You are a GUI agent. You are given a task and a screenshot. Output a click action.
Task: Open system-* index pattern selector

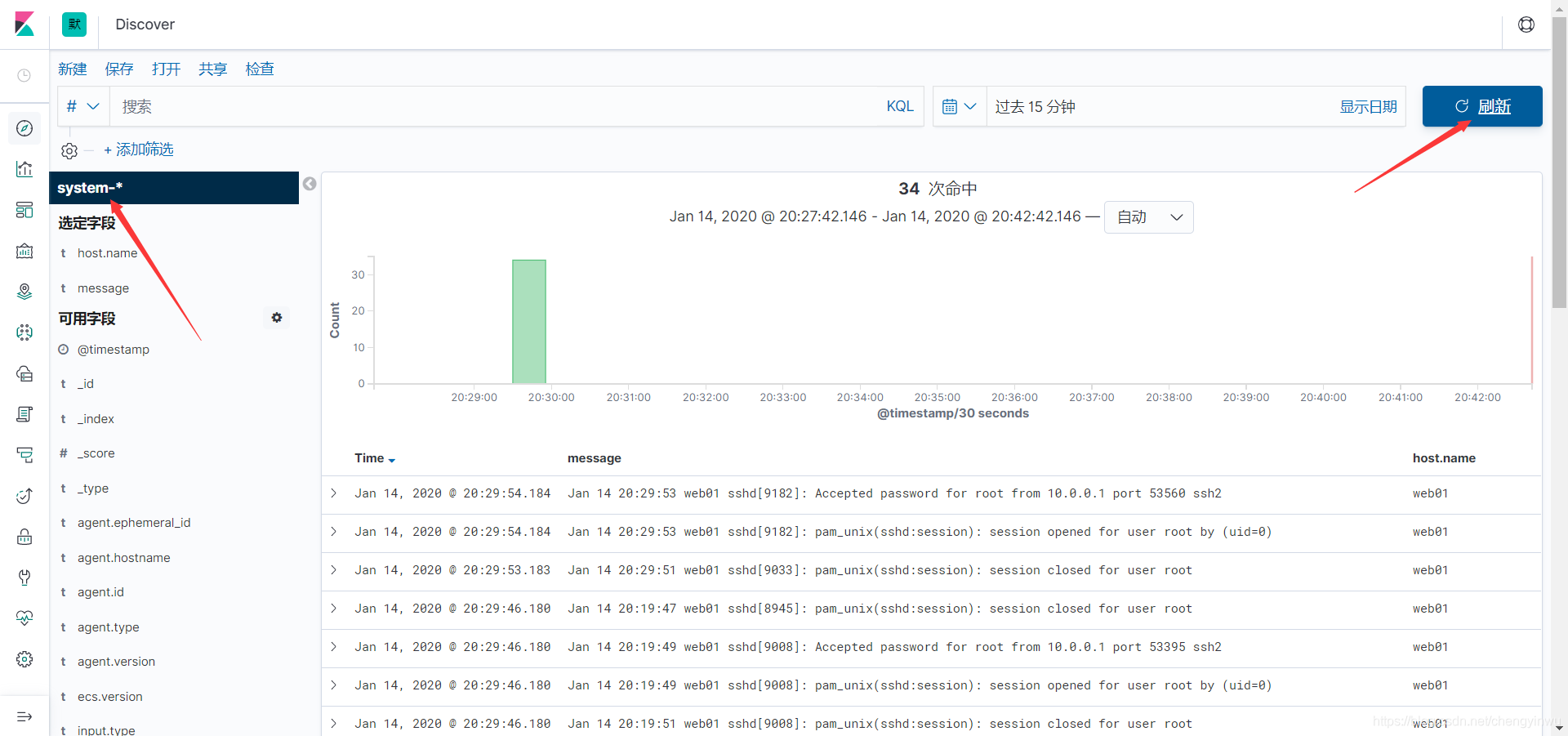[x=174, y=188]
